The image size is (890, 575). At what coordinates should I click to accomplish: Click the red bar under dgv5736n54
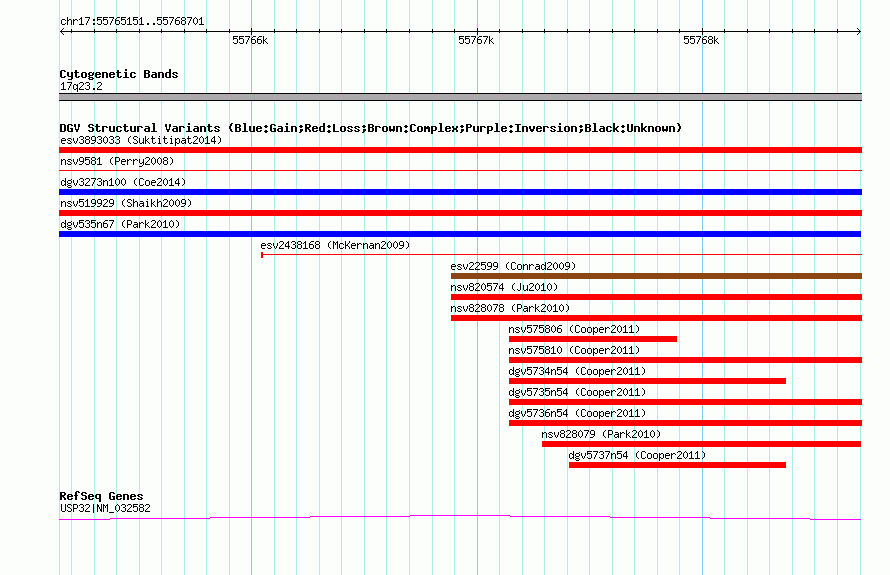(685, 423)
